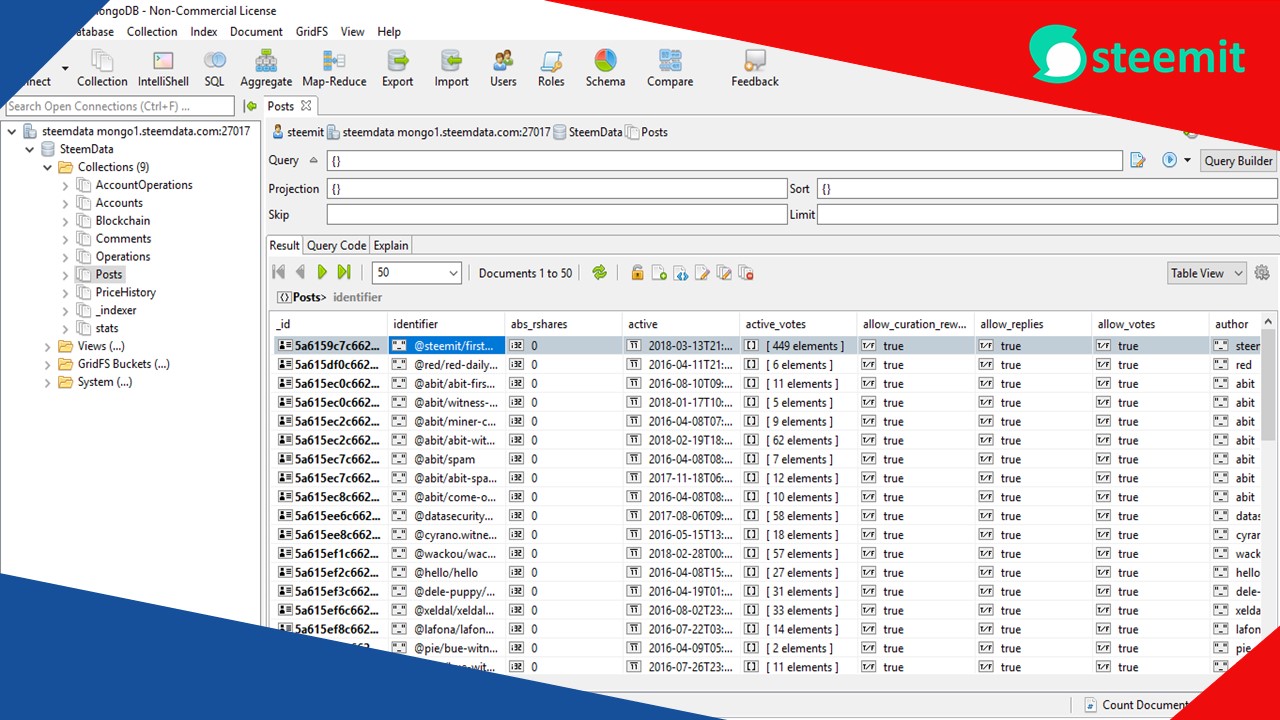The width and height of the screenshot is (1280, 720).
Task: Go to the next results page
Action: pos(322,272)
